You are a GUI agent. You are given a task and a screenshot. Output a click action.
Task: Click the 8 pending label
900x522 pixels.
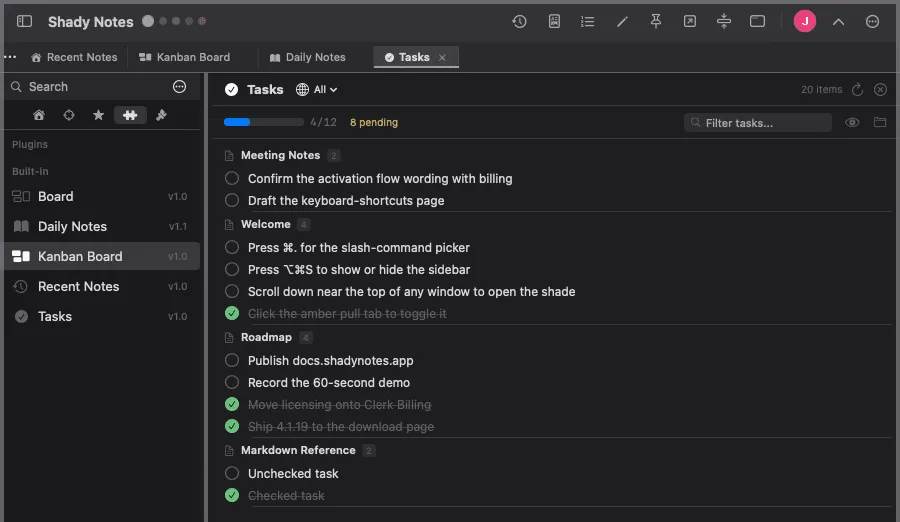374,122
